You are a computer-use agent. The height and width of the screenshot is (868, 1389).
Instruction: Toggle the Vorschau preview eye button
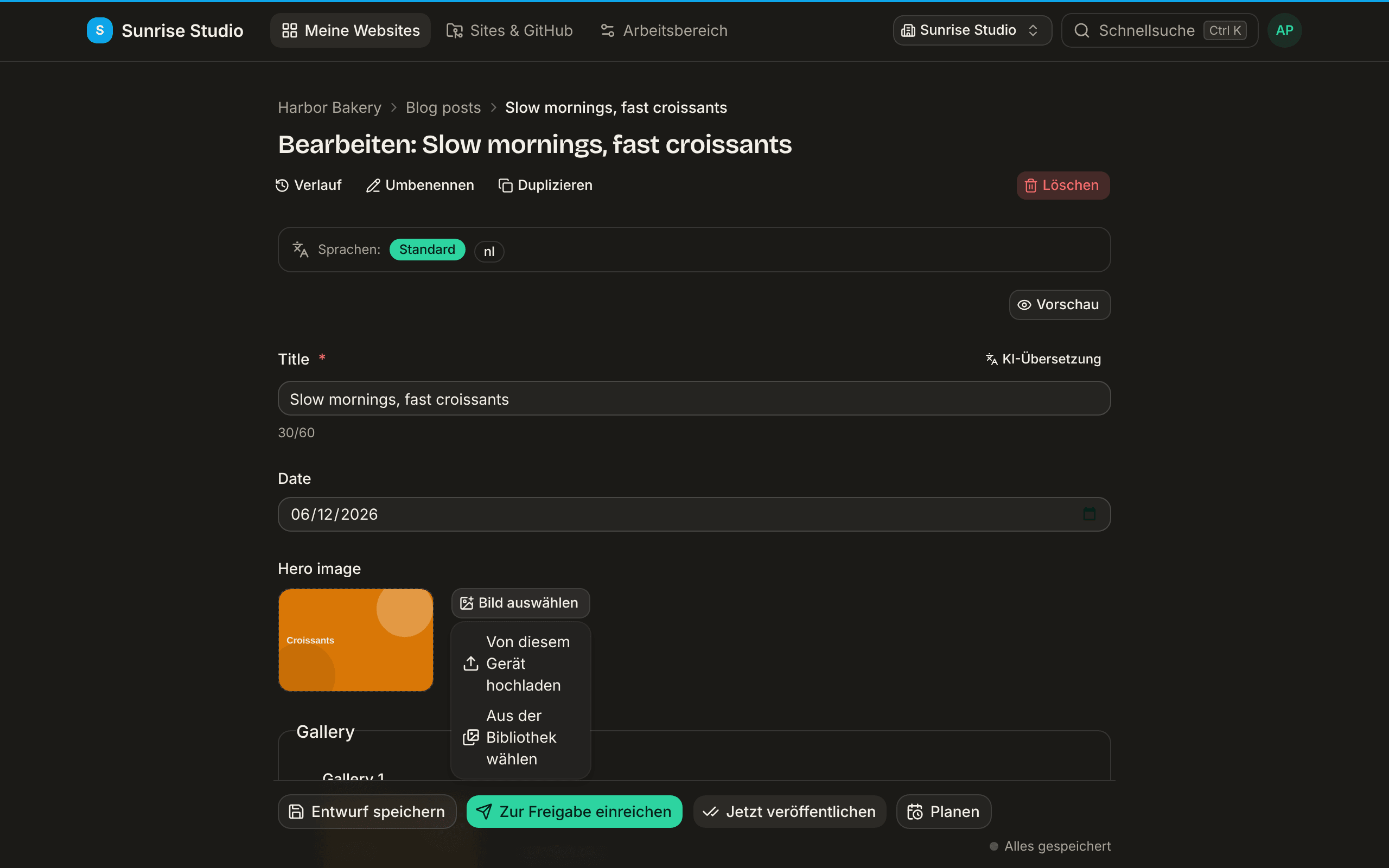(x=1060, y=305)
